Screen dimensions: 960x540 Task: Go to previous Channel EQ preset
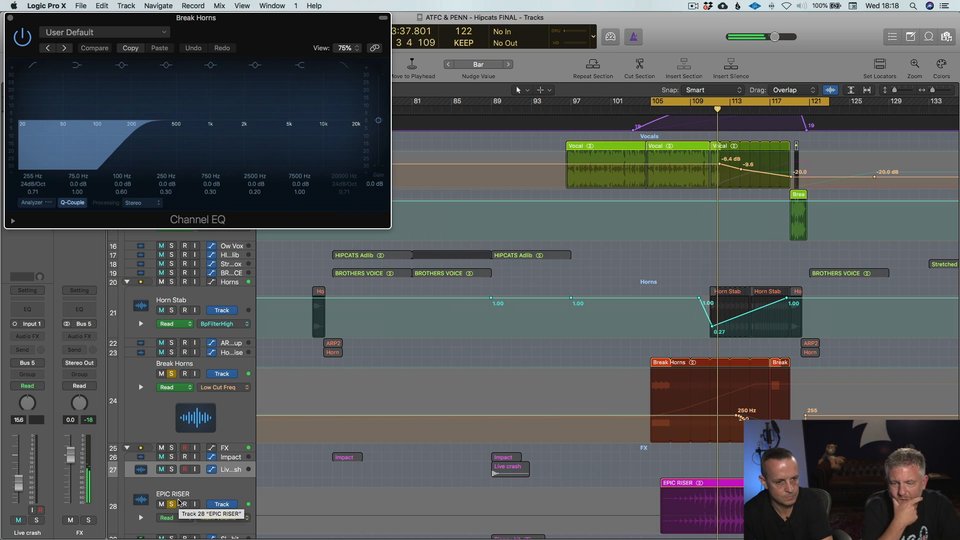(48, 48)
